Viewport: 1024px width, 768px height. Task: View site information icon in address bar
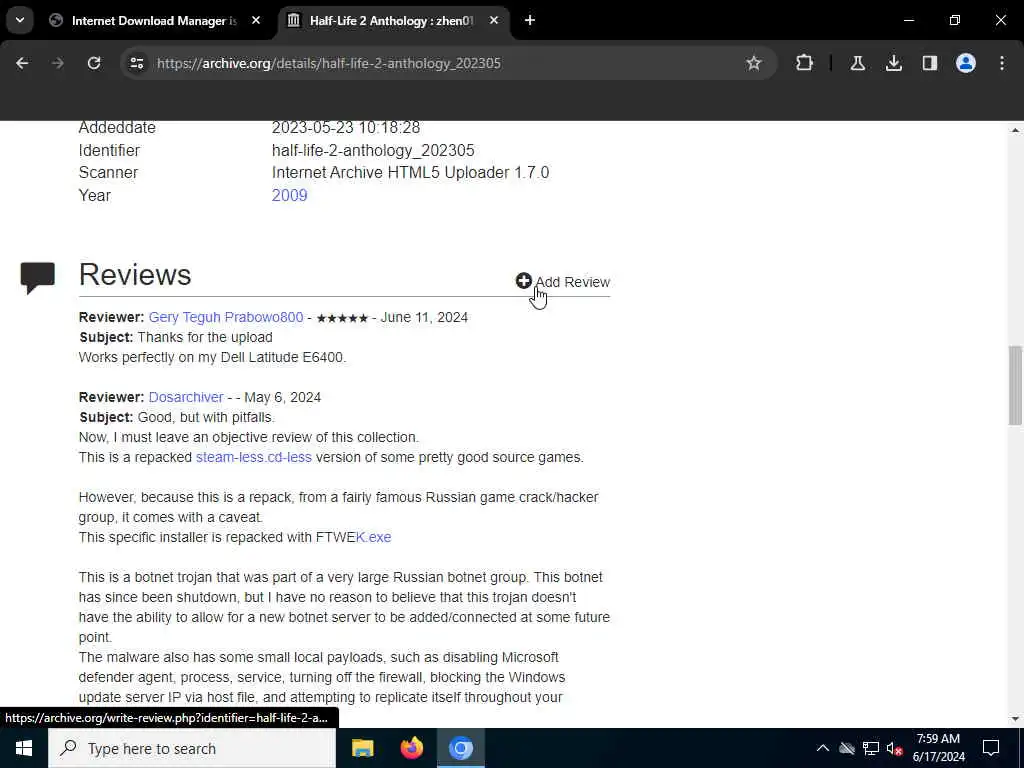(x=136, y=63)
